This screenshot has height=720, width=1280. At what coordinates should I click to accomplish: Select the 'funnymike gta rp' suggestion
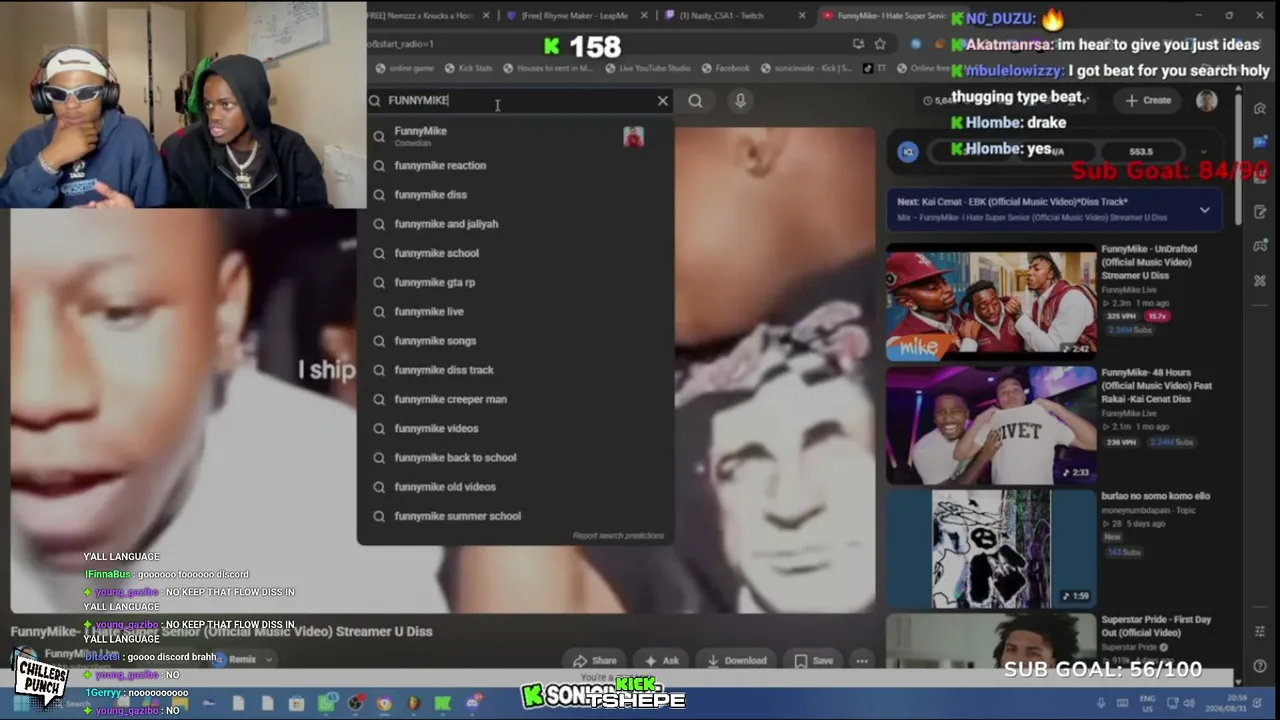click(x=515, y=282)
